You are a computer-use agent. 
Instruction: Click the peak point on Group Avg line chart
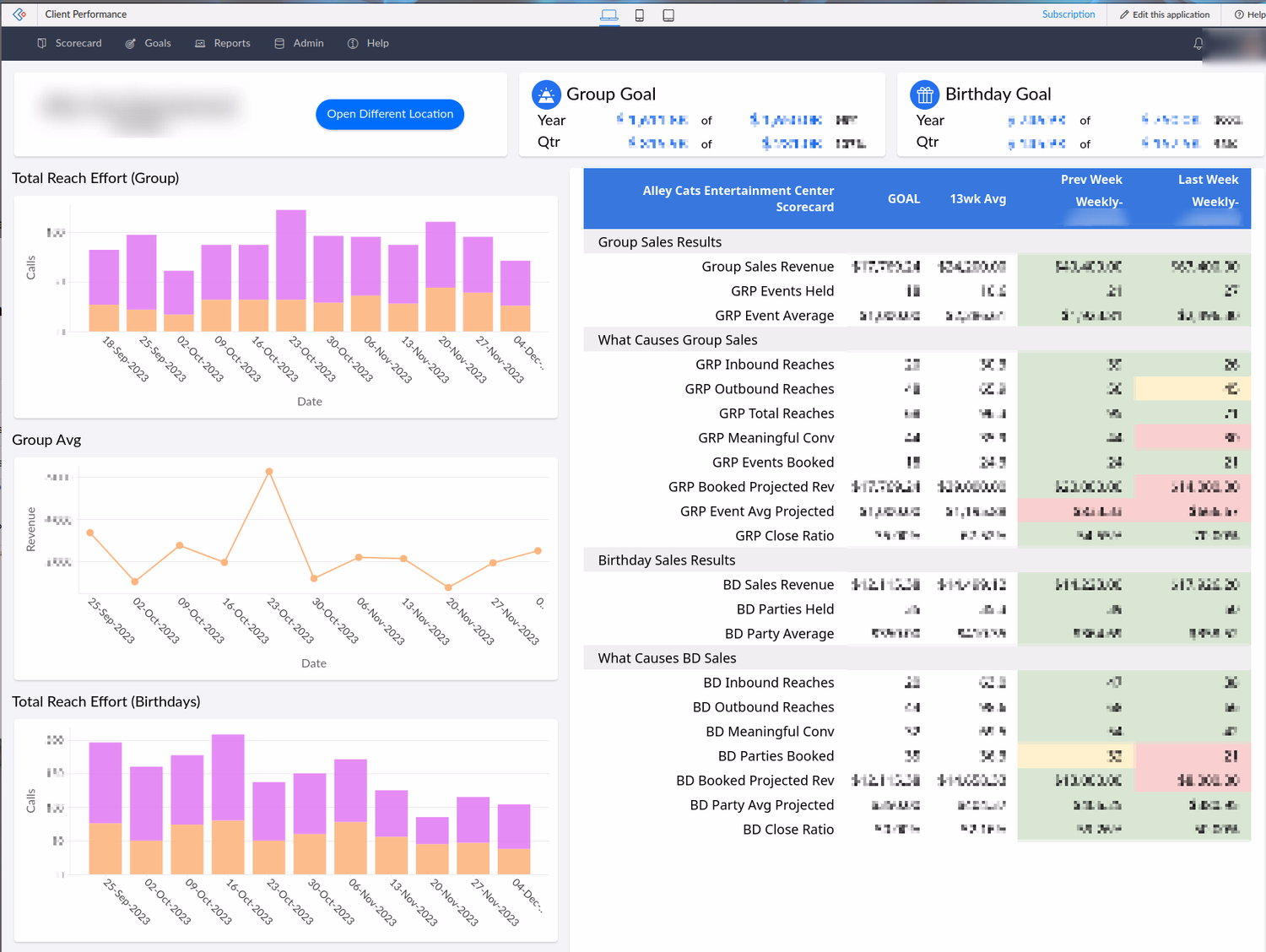click(268, 471)
